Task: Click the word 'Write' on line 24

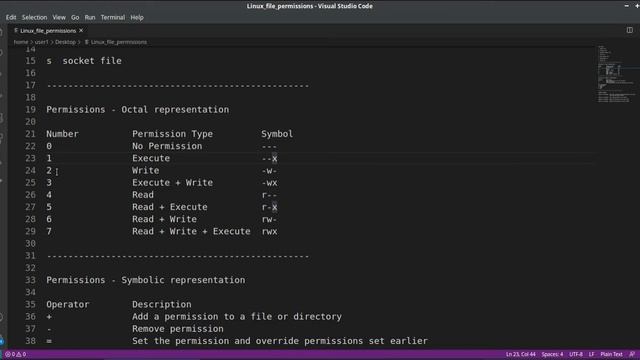Action: [x=146, y=171]
